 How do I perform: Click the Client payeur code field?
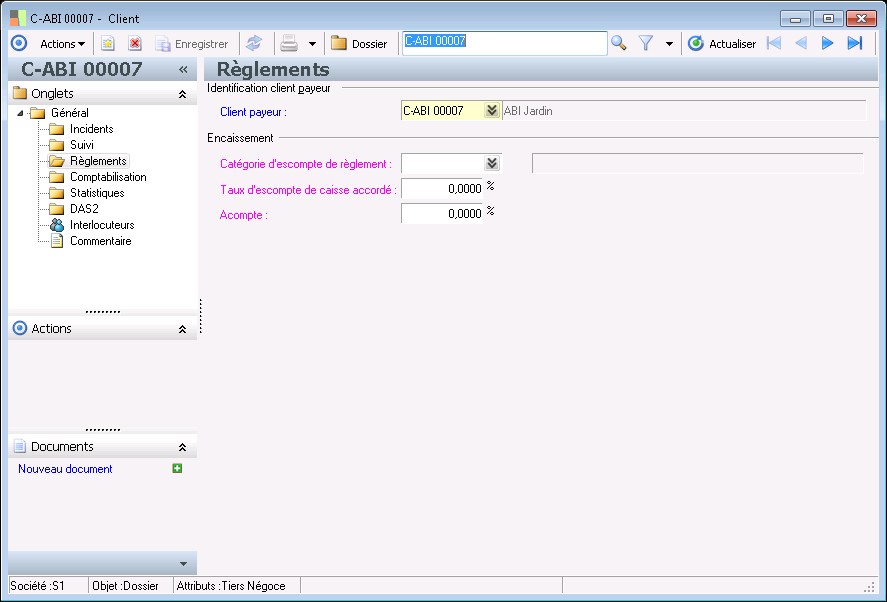(442, 111)
